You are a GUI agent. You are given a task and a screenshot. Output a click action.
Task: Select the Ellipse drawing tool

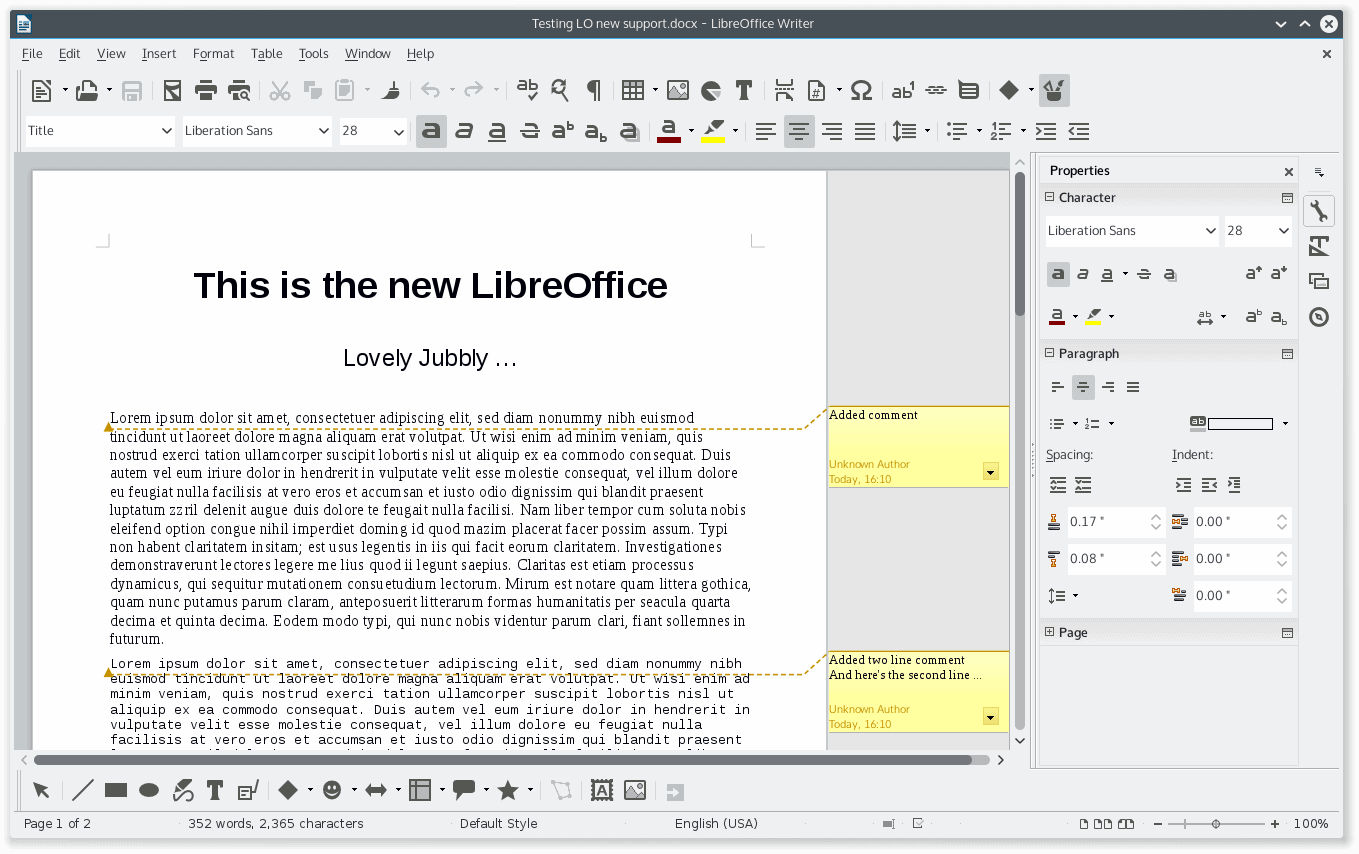(x=149, y=790)
